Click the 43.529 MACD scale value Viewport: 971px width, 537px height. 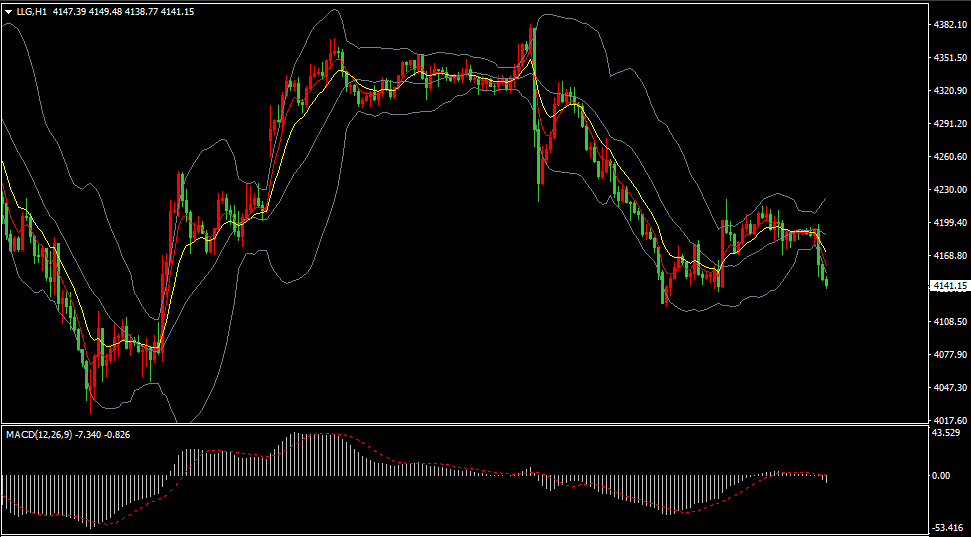pos(946,432)
